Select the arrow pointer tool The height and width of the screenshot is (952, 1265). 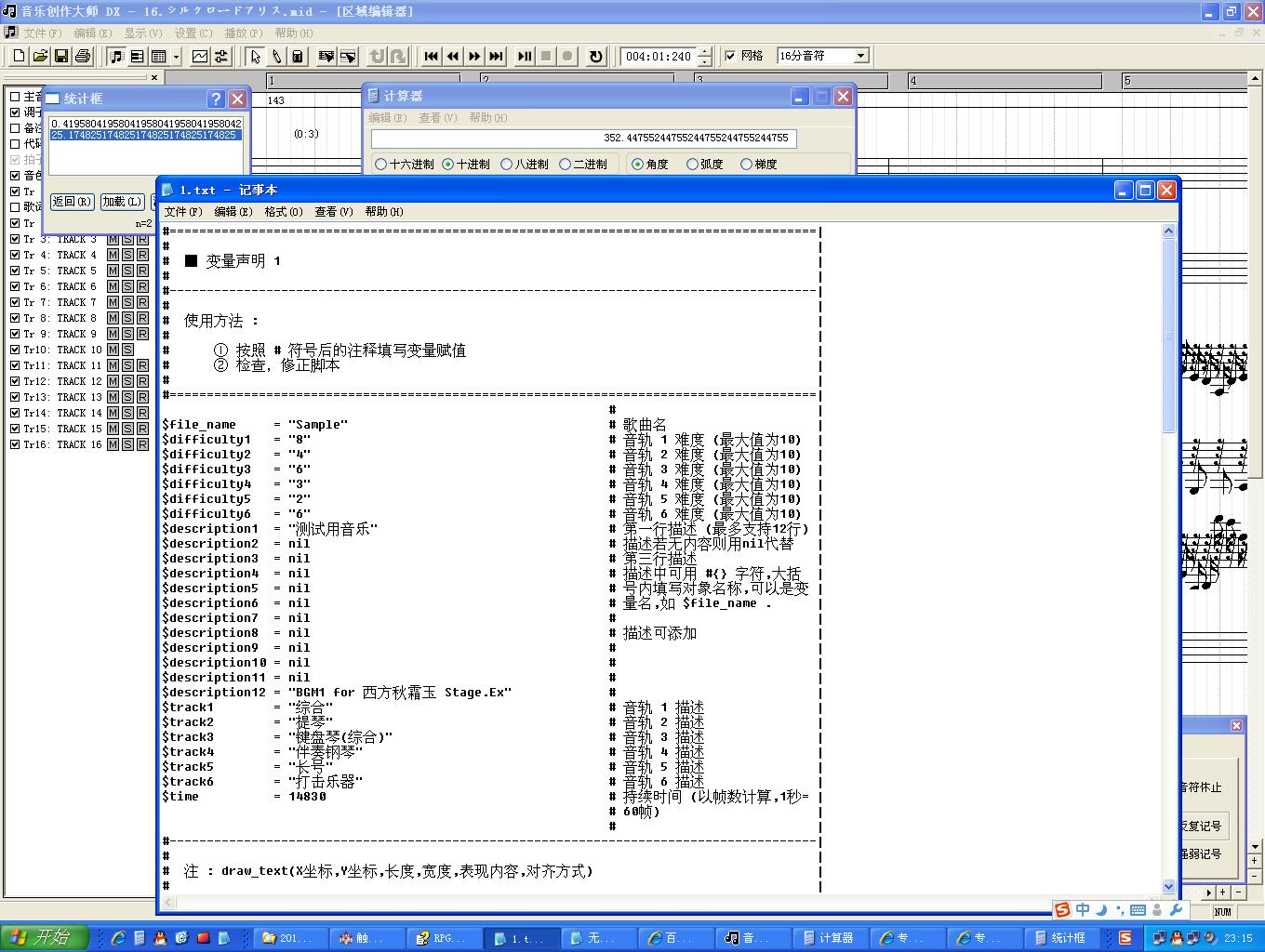tap(255, 57)
